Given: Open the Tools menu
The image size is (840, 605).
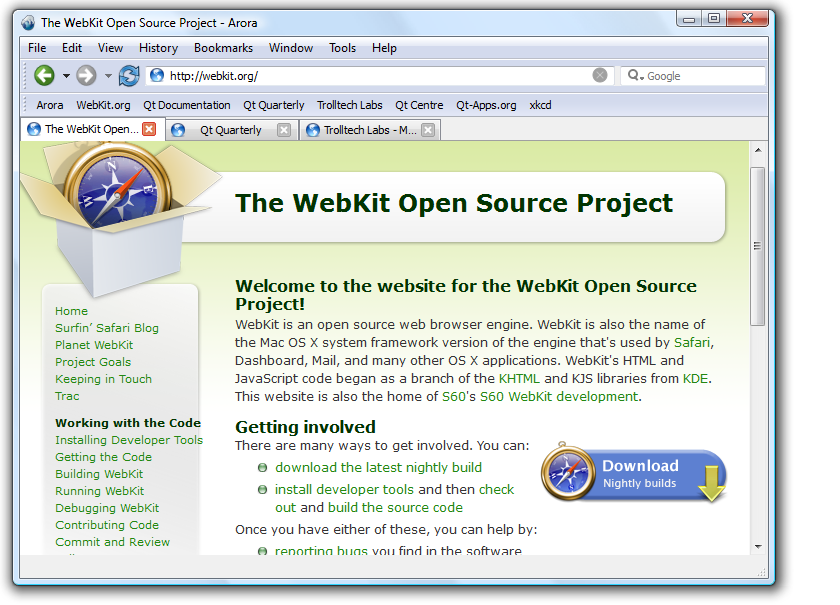Looking at the screenshot, I should point(342,48).
